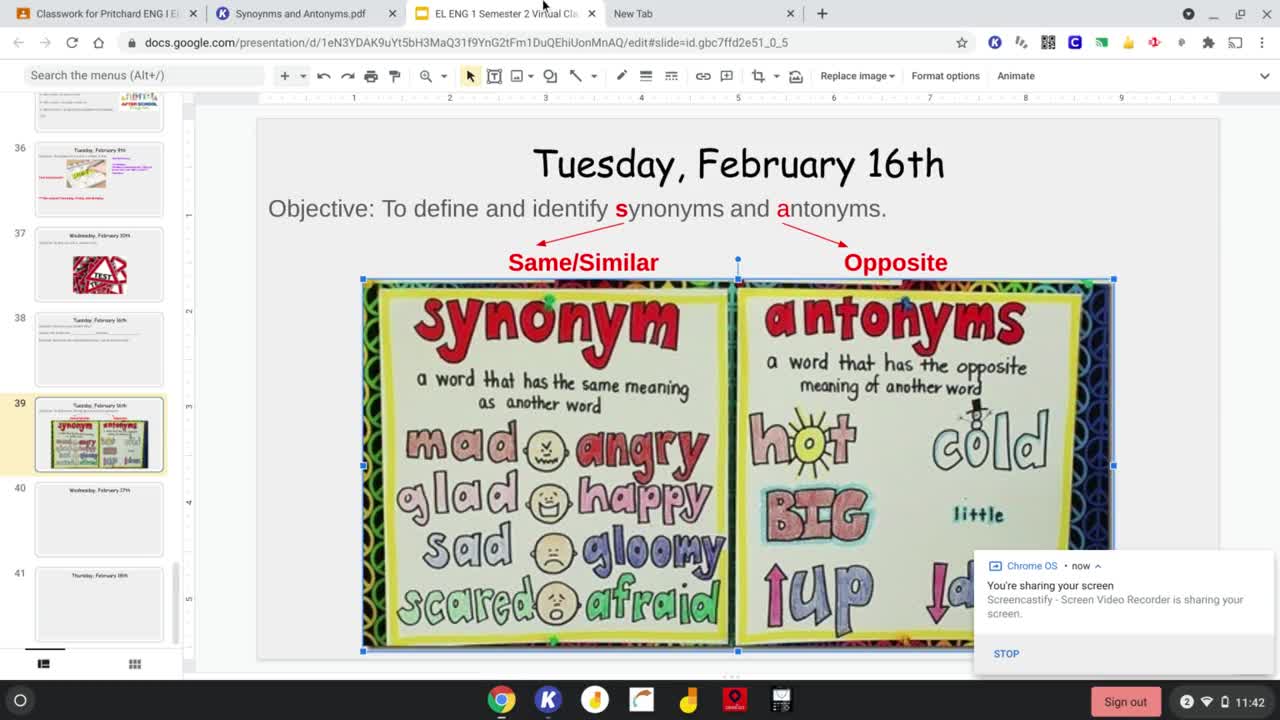
Task: Close the Synonyms and Antonyms.pdf tab
Action: coord(392,14)
